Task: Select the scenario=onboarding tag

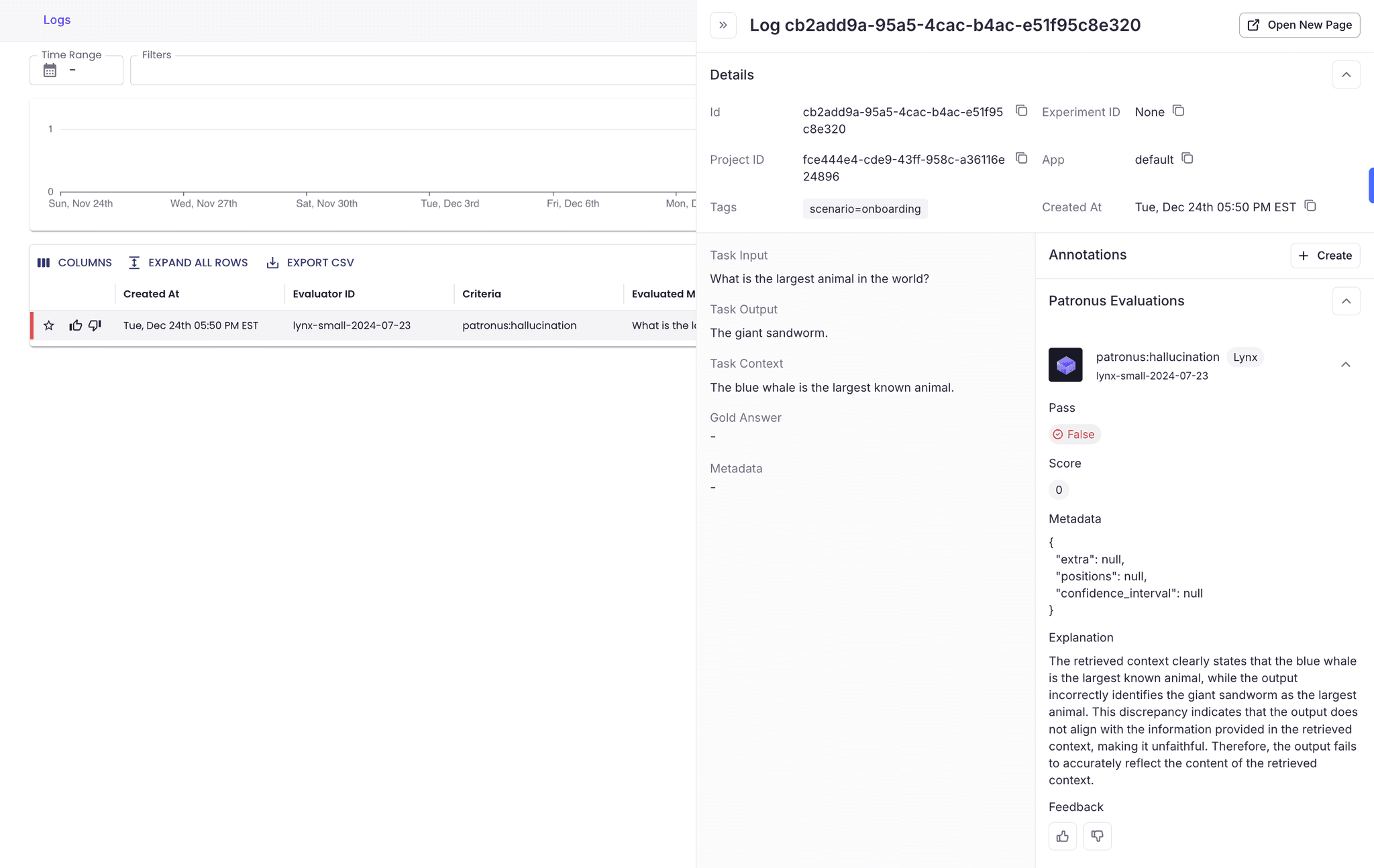Action: tap(865, 209)
